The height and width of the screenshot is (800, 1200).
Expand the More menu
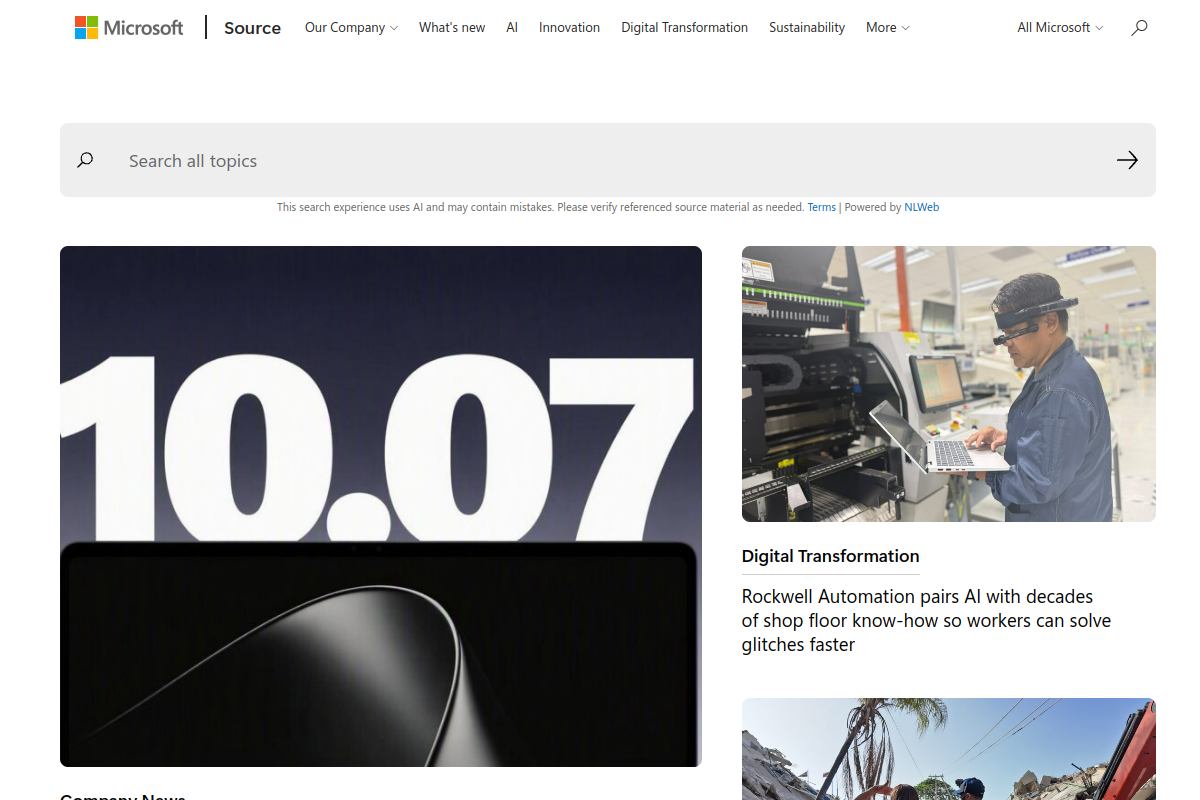(887, 28)
